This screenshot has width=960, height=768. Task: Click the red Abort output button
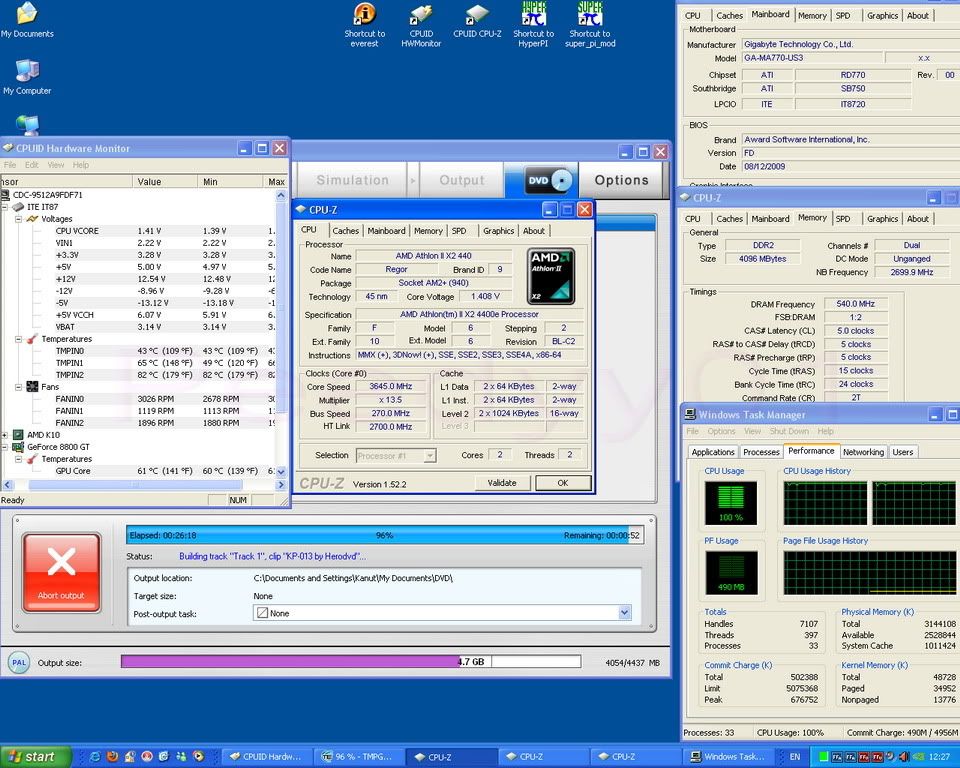[61, 572]
